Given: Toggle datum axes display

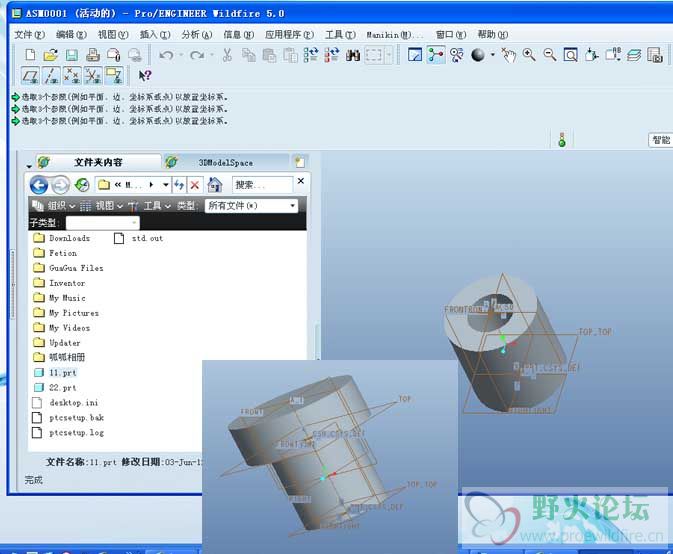Looking at the screenshot, I should pyautogui.click(x=52, y=76).
